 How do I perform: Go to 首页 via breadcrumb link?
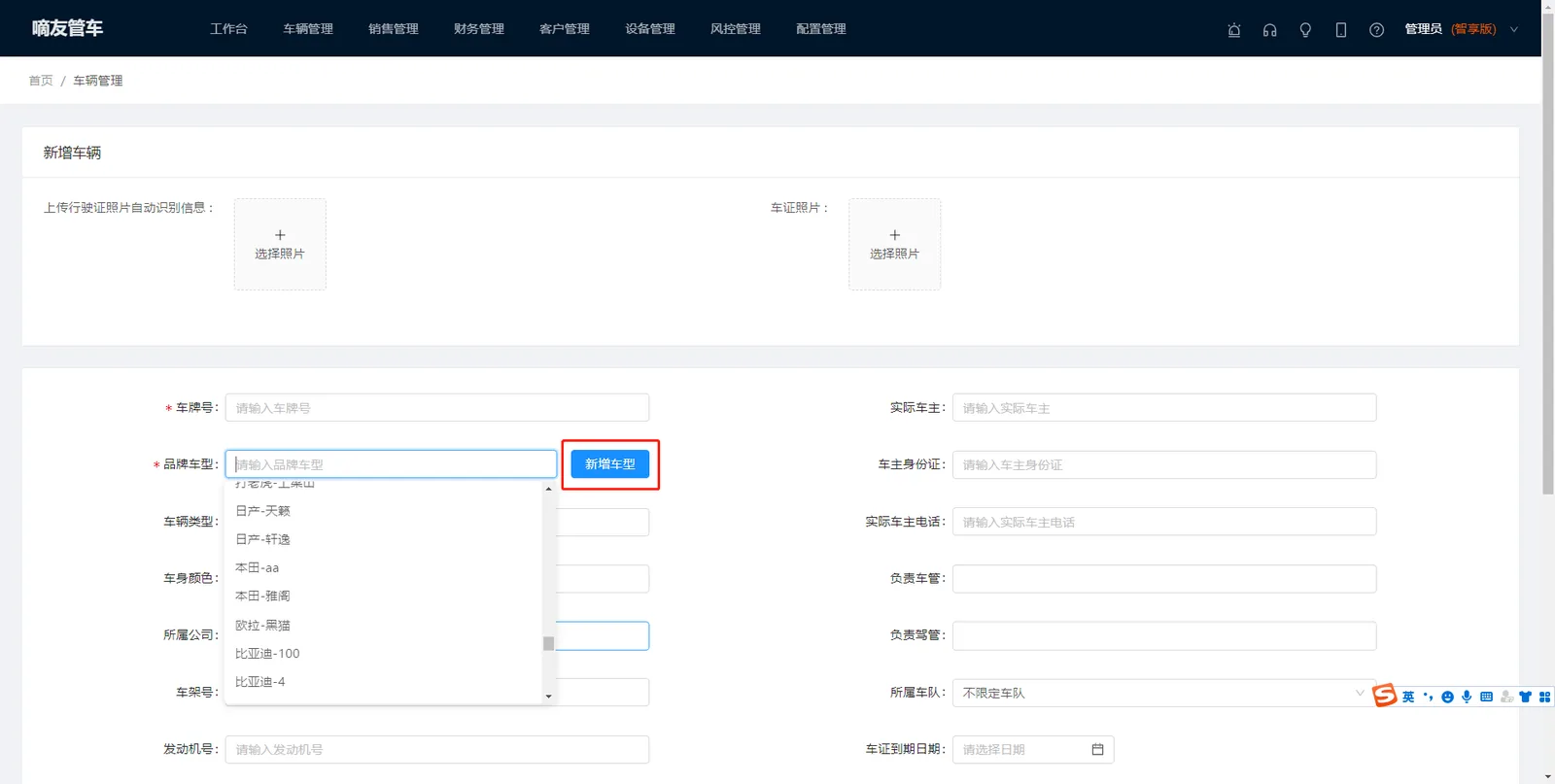tap(41, 81)
